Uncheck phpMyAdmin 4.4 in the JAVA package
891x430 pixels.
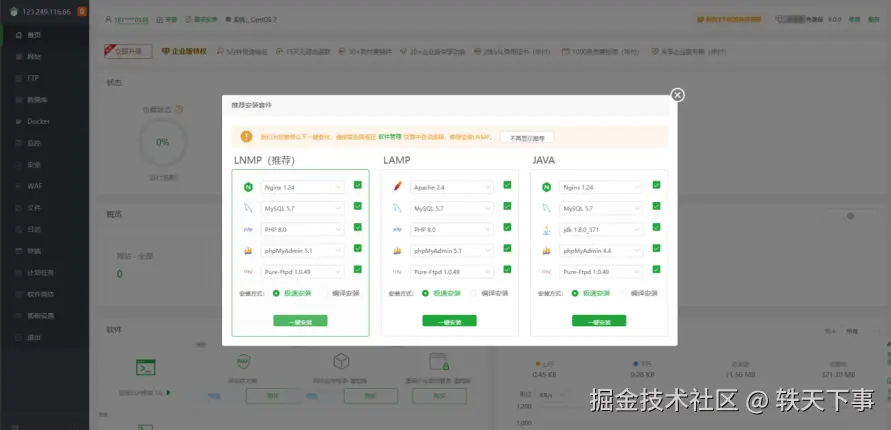coord(656,248)
